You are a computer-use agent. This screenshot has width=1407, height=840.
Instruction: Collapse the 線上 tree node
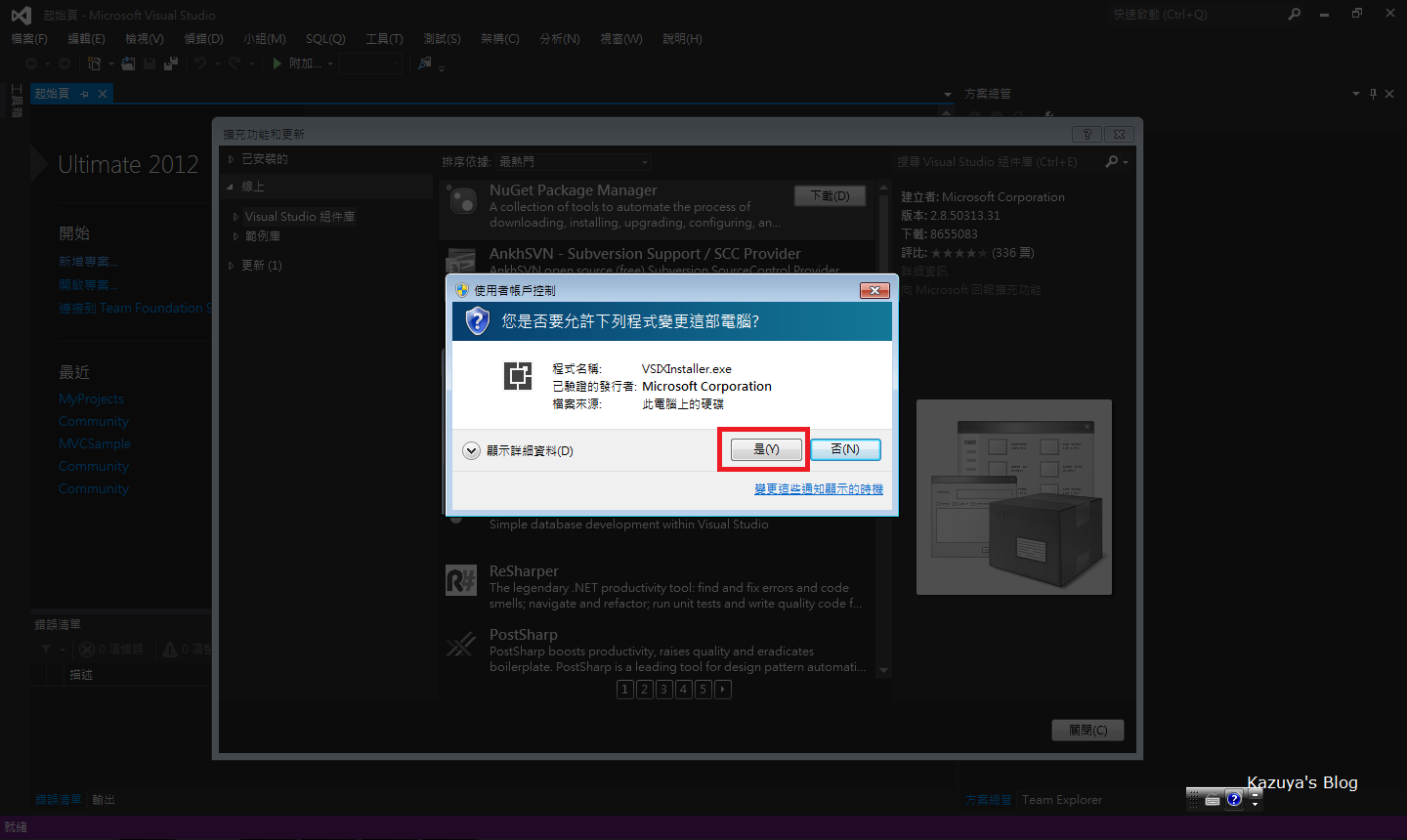coord(232,186)
